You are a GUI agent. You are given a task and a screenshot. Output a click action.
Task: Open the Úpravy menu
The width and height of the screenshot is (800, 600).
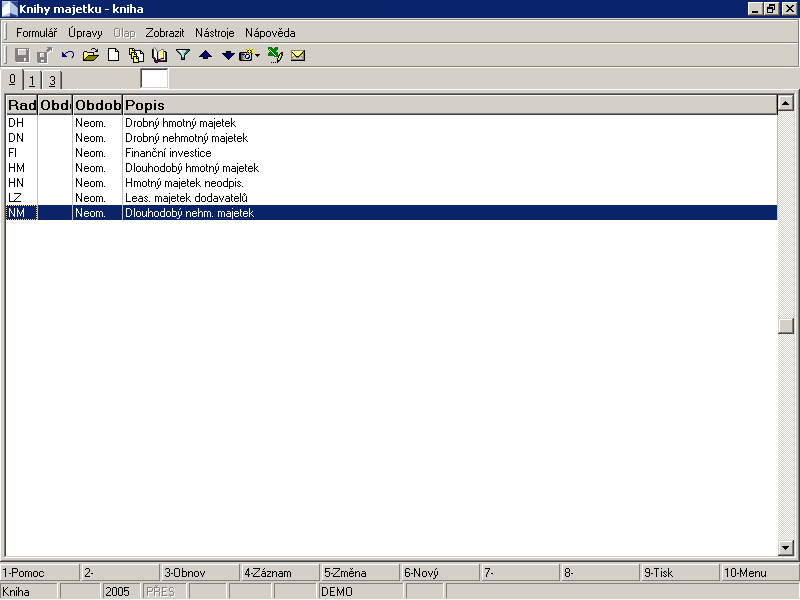pos(85,33)
